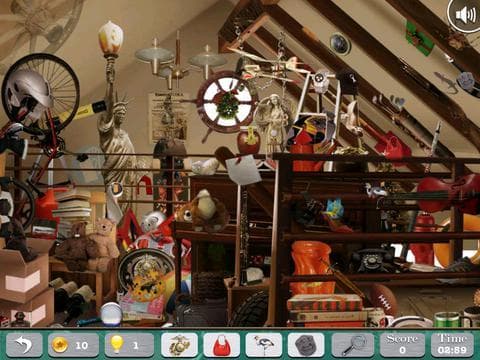Pick the dark brown teddy bear

point(74,246)
